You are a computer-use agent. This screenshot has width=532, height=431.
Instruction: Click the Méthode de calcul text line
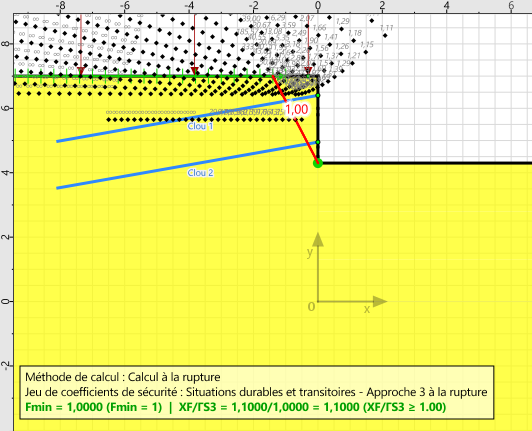pos(122,377)
